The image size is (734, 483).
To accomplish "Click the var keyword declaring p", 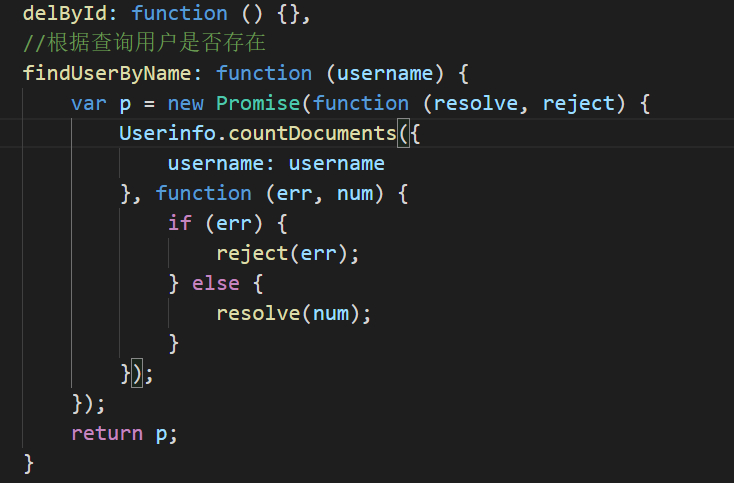I will [89, 103].
